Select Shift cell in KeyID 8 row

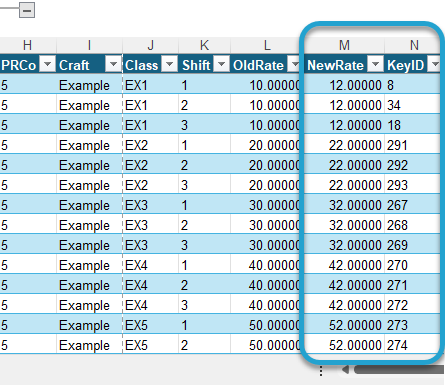pyautogui.click(x=204, y=84)
